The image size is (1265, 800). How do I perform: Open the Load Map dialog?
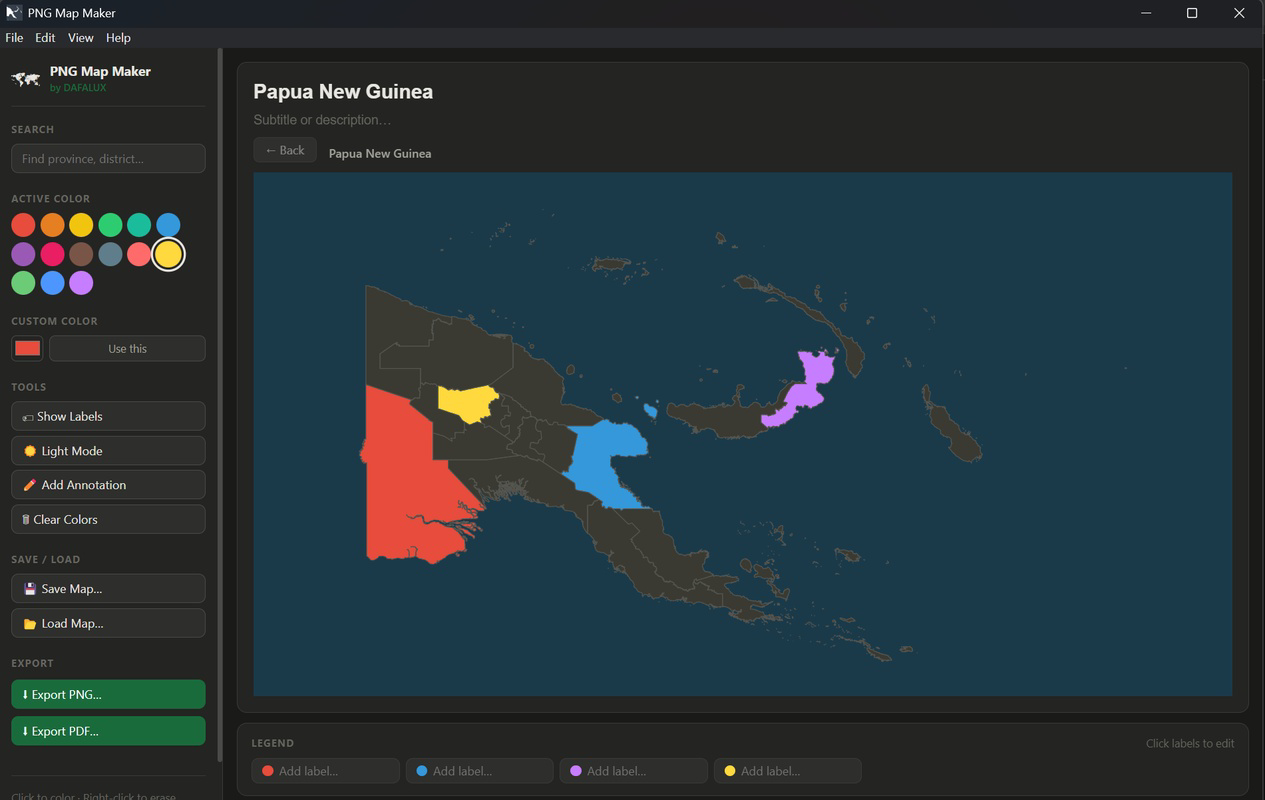pyautogui.click(x=108, y=623)
